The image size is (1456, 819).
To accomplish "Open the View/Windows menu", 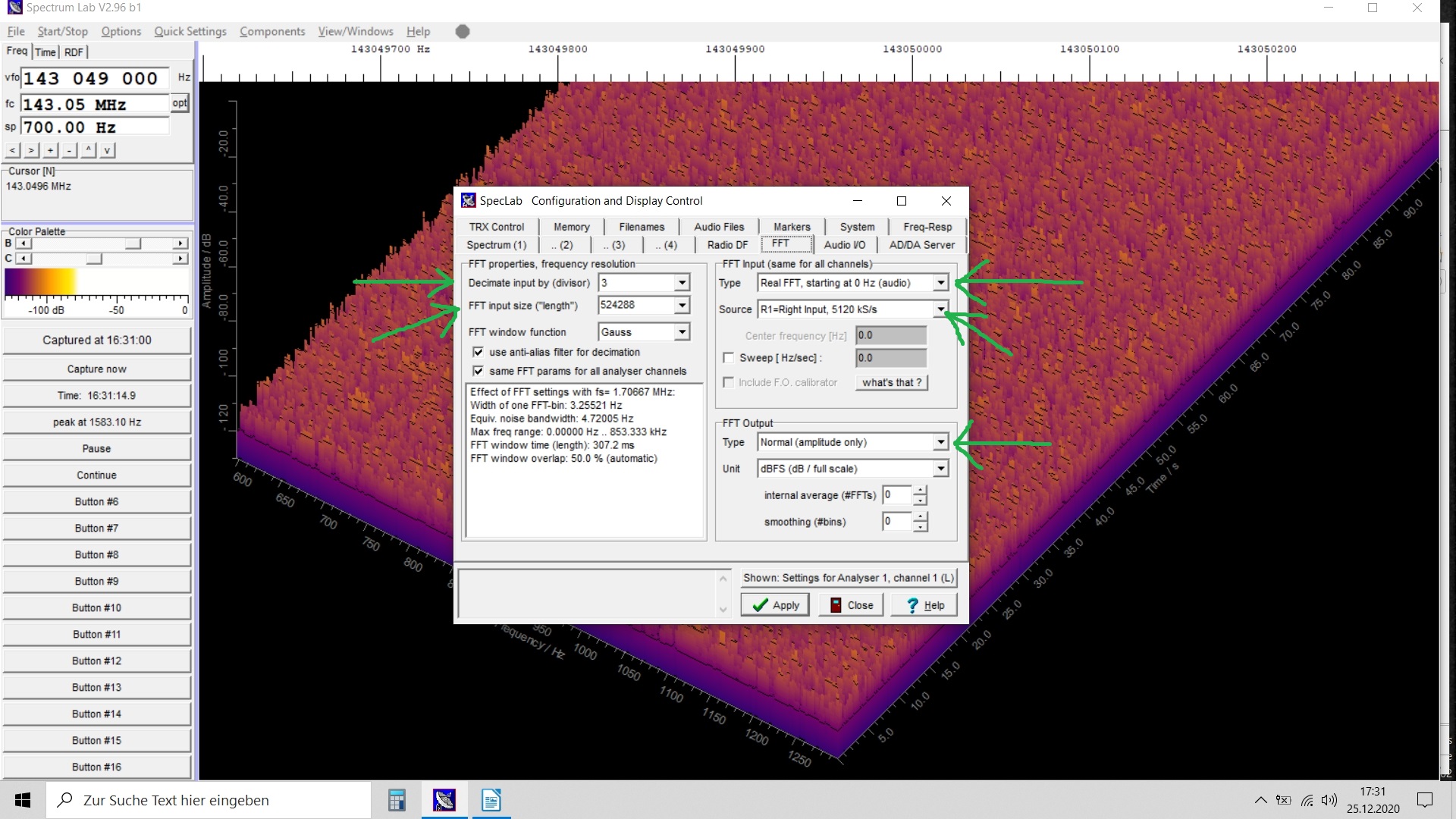I will [356, 31].
